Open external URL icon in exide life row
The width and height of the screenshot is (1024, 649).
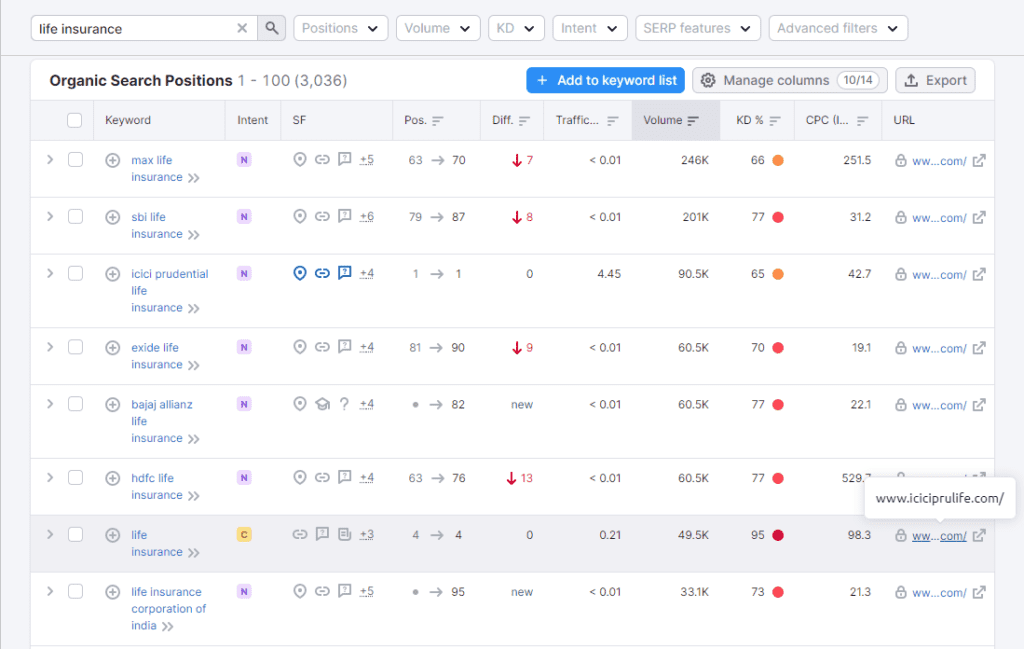(x=978, y=348)
